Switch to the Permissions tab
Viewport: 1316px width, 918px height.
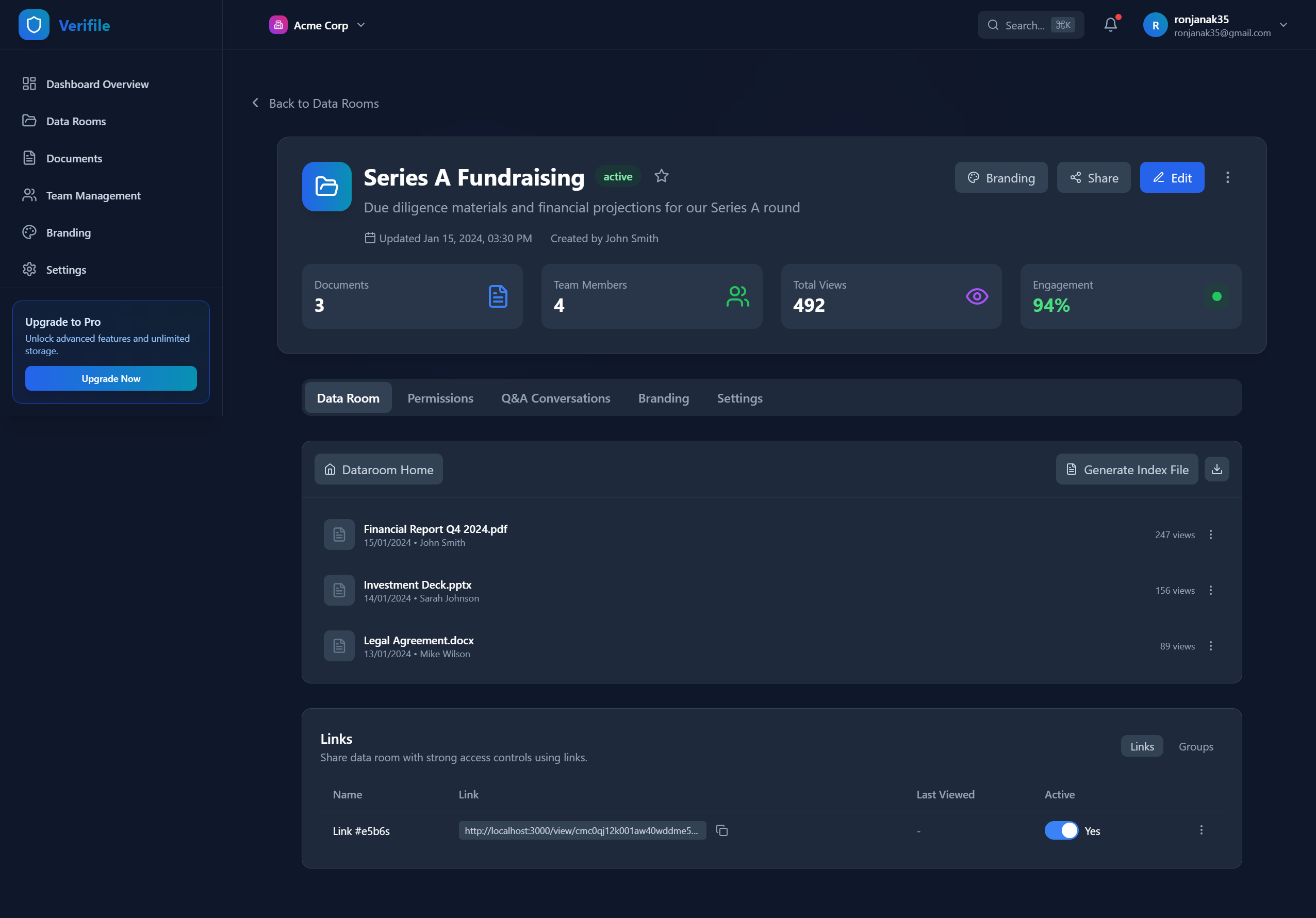tap(440, 398)
